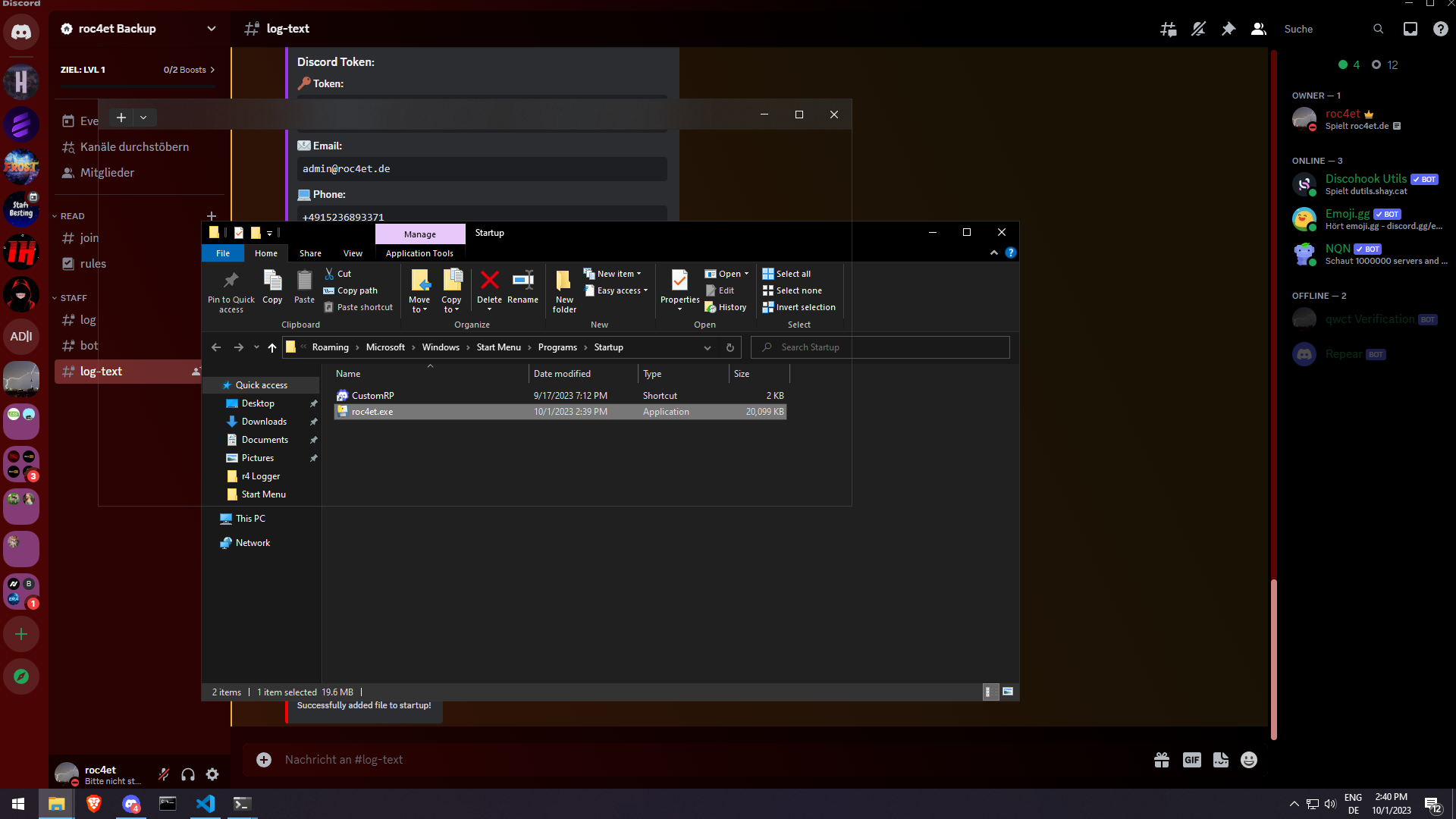This screenshot has height=819, width=1456.
Task: Click Programs in the address breadcrumb
Action: click(557, 347)
